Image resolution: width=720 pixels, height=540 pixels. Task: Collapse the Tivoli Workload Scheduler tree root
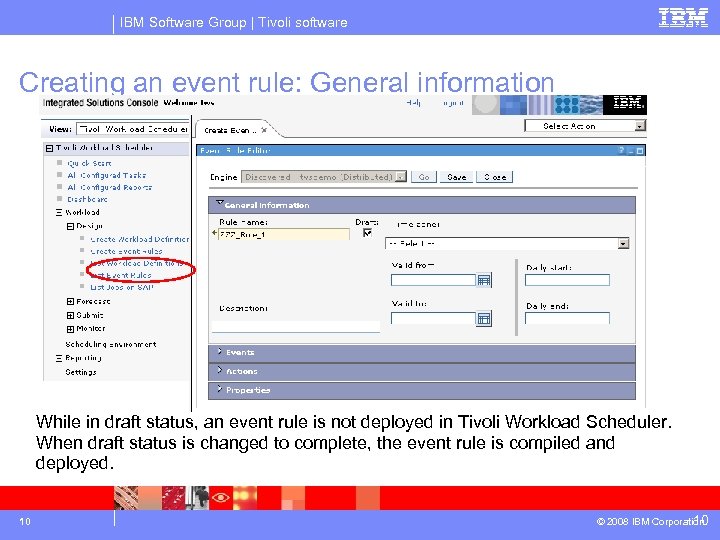49,148
